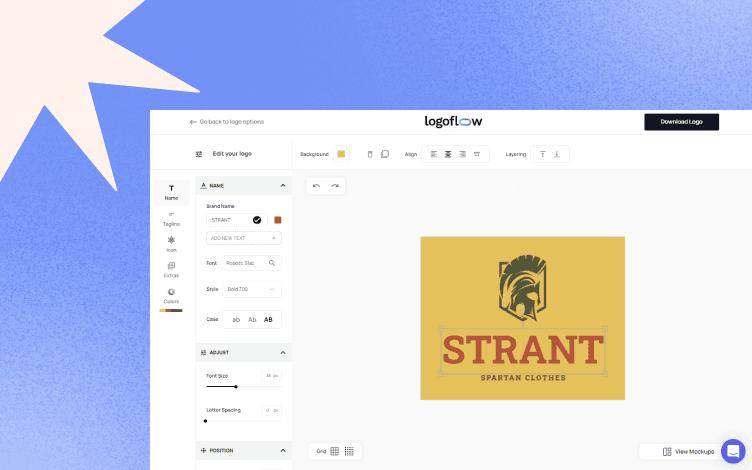
Task: Click the undo arrow icon
Action: click(316, 186)
